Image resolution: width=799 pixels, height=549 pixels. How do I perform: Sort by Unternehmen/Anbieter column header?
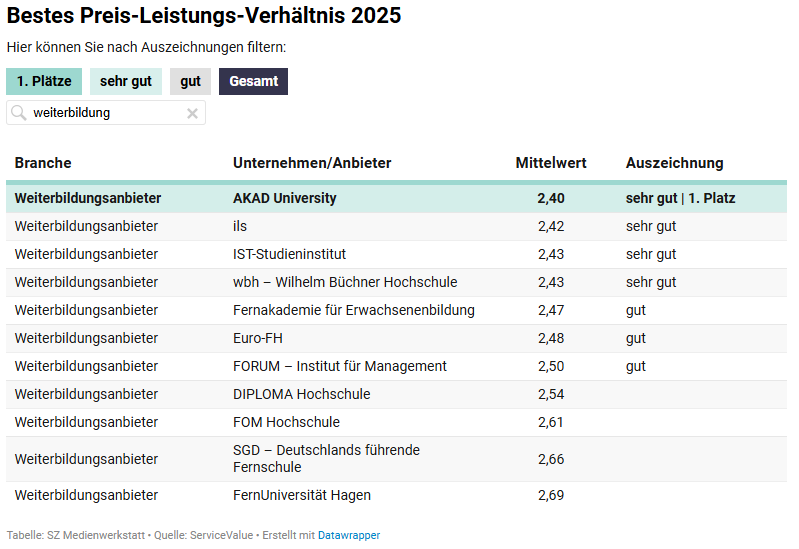[x=312, y=163]
